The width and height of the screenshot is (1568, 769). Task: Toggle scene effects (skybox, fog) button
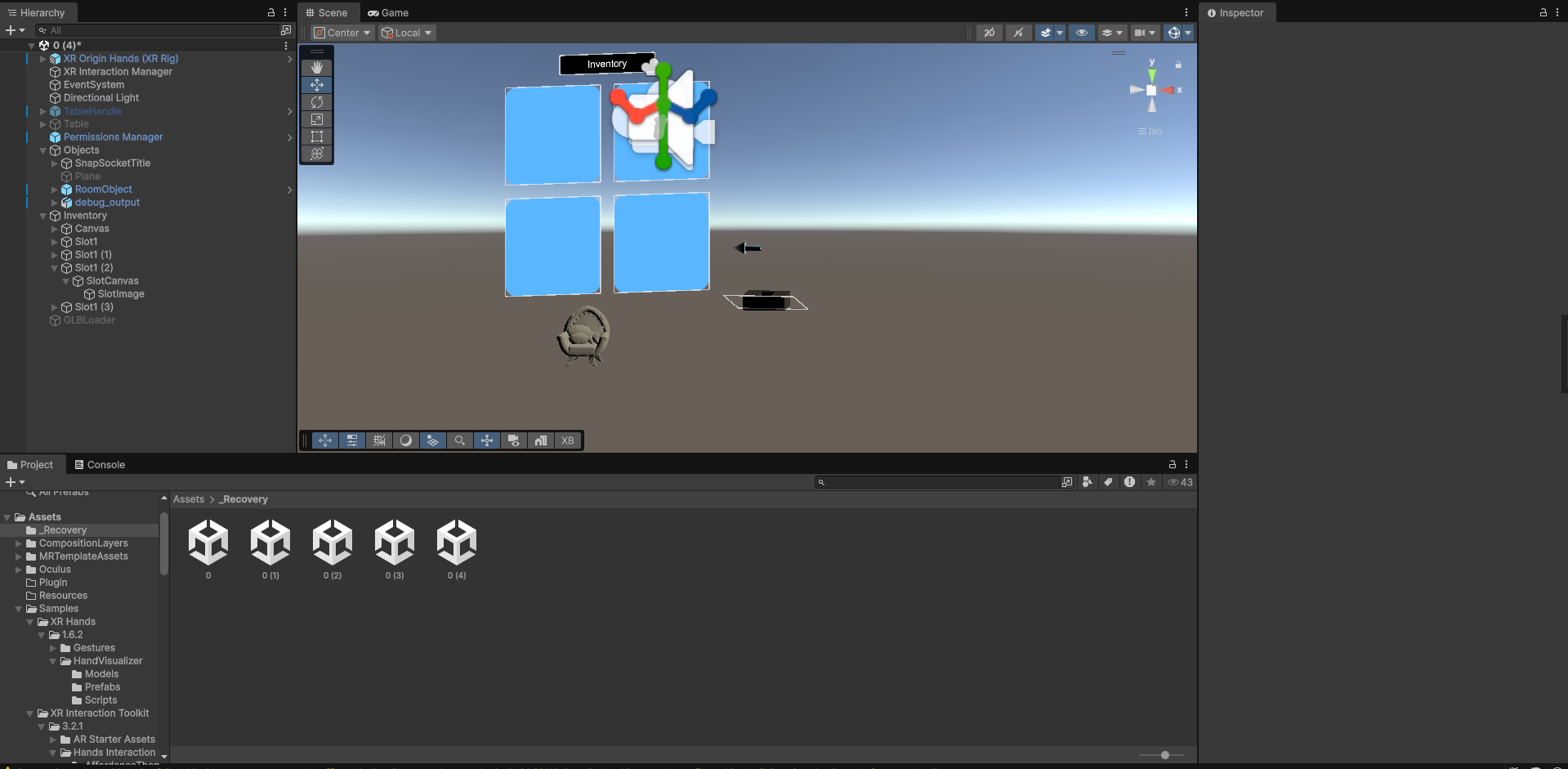(1045, 33)
